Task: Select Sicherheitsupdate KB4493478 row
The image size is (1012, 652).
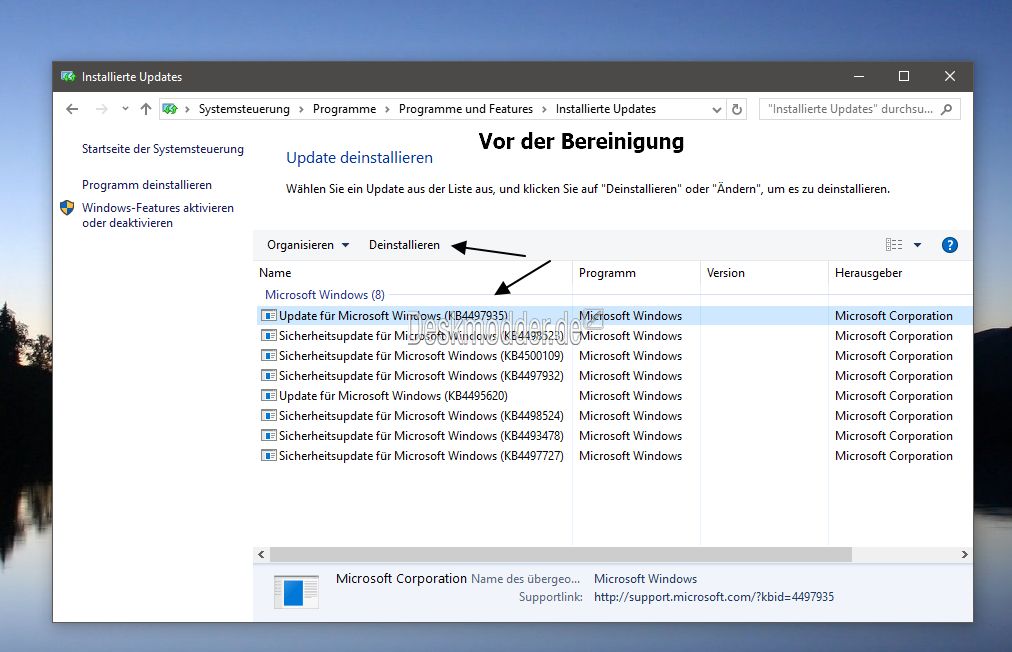Action: point(613,436)
